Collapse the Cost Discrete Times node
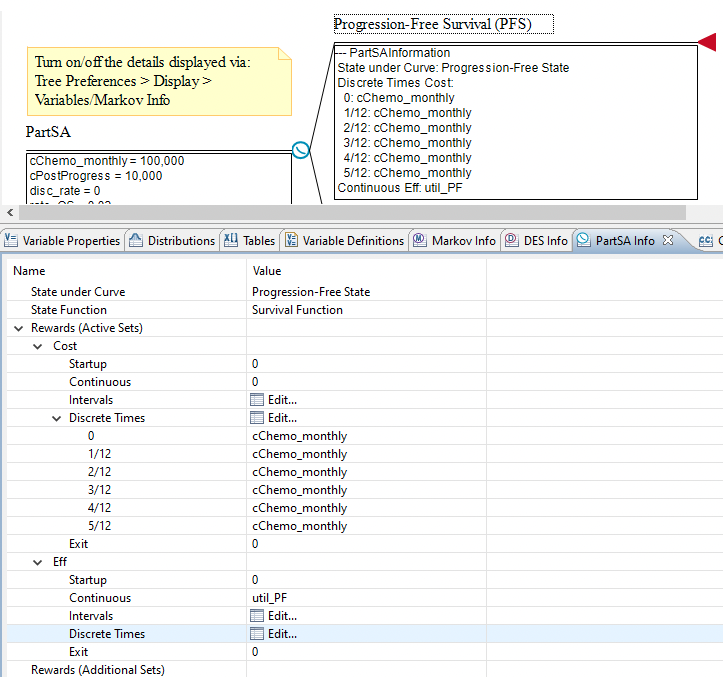The width and height of the screenshot is (723, 677). click(57, 418)
